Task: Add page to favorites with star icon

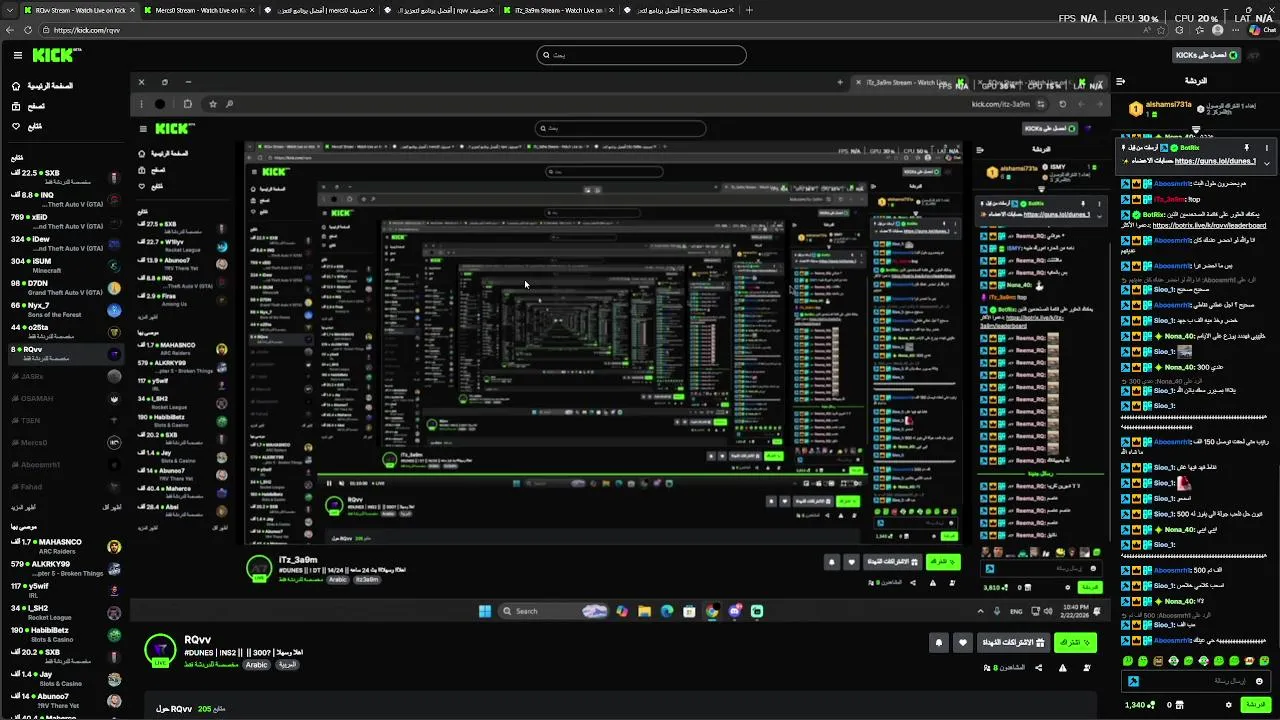Action: click(1162, 30)
